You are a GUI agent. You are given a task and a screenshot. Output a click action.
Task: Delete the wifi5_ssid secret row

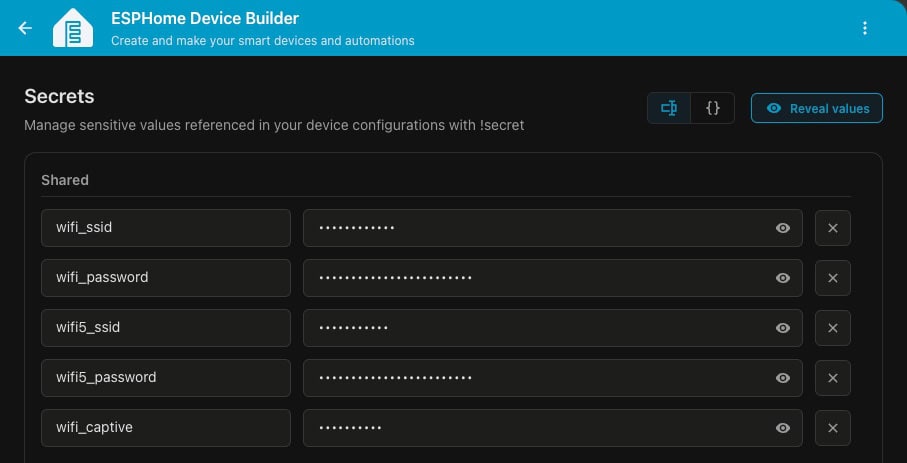(832, 328)
